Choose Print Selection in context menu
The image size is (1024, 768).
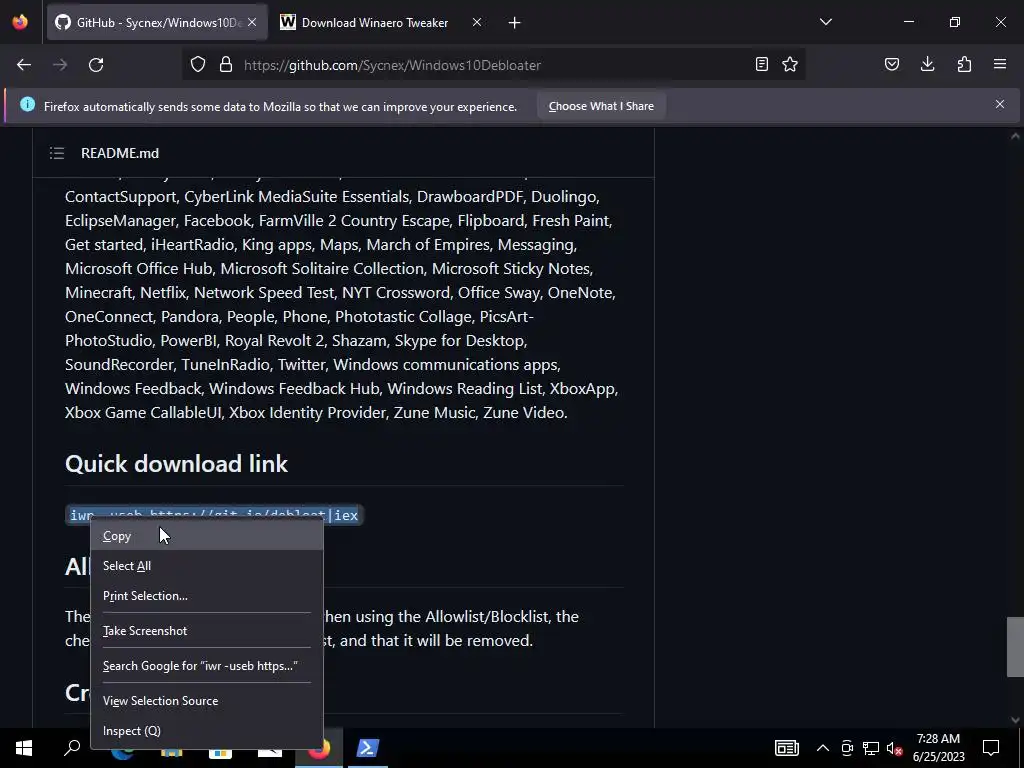(206, 596)
